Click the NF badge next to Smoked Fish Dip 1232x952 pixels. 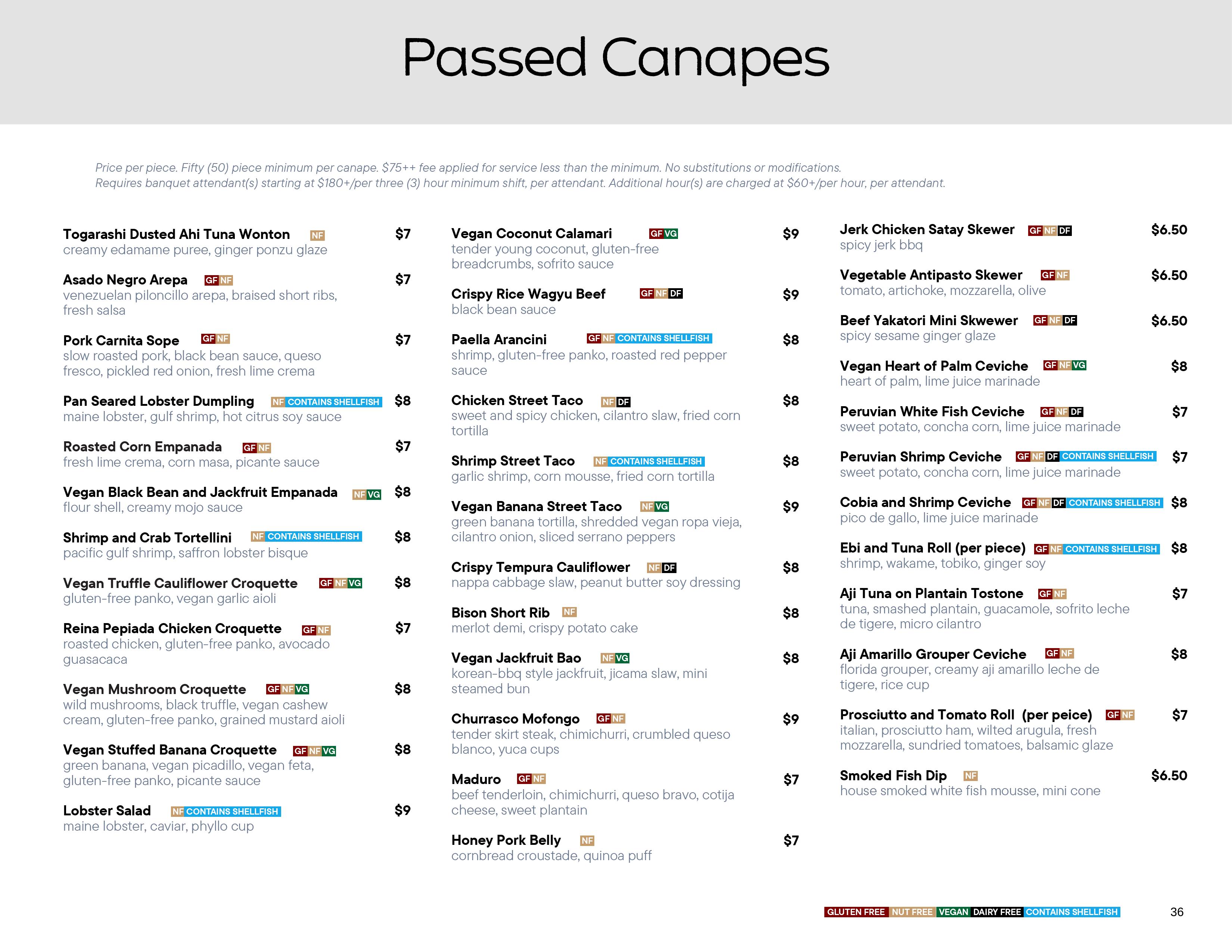coord(970,775)
